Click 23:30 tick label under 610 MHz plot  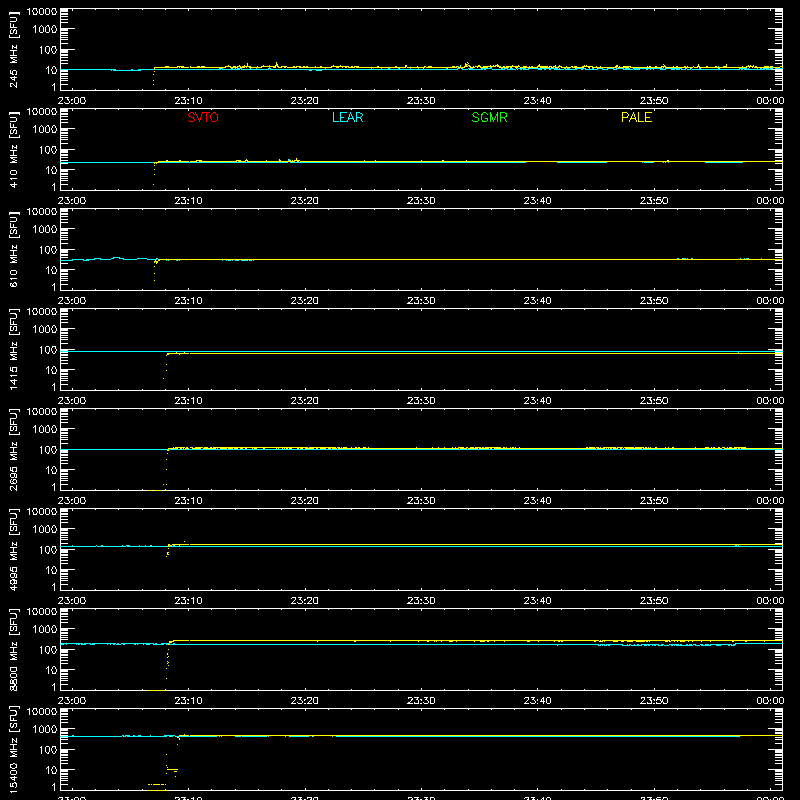pos(421,301)
